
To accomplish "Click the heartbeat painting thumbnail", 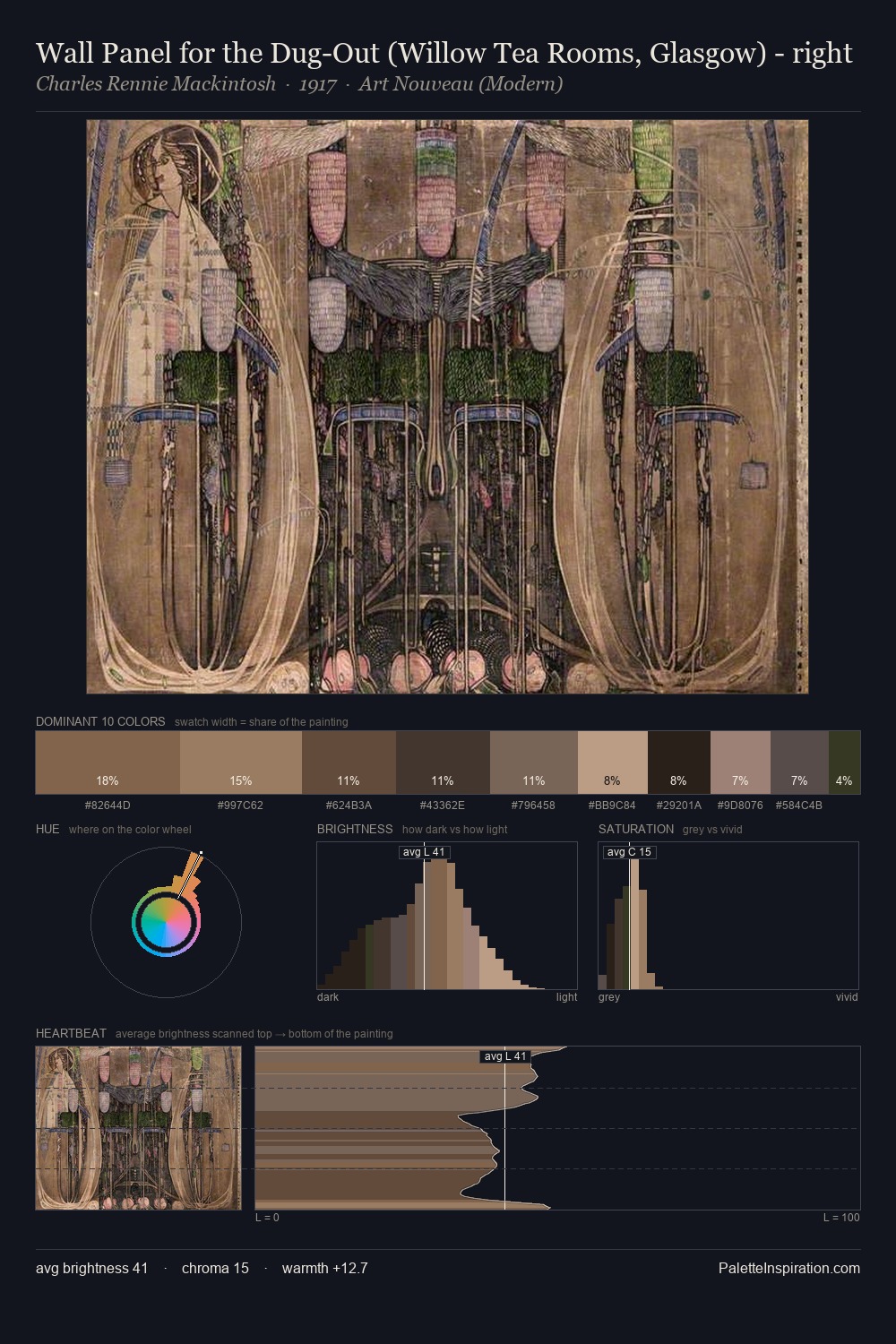I will (x=138, y=1128).
